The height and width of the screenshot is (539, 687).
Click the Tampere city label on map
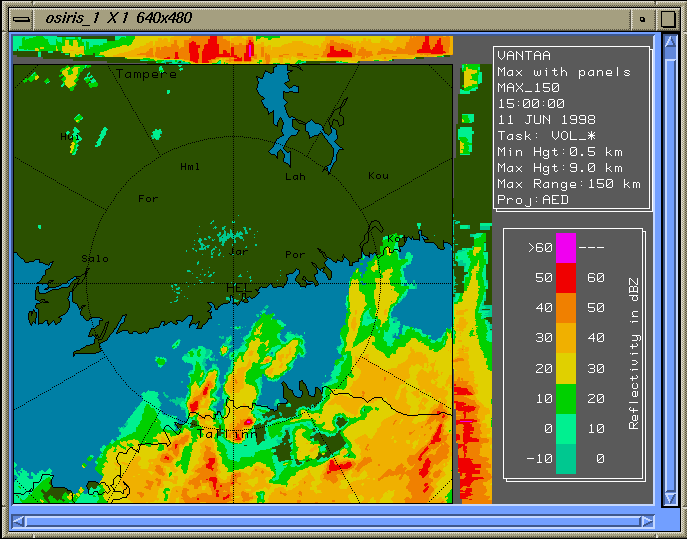[146, 74]
